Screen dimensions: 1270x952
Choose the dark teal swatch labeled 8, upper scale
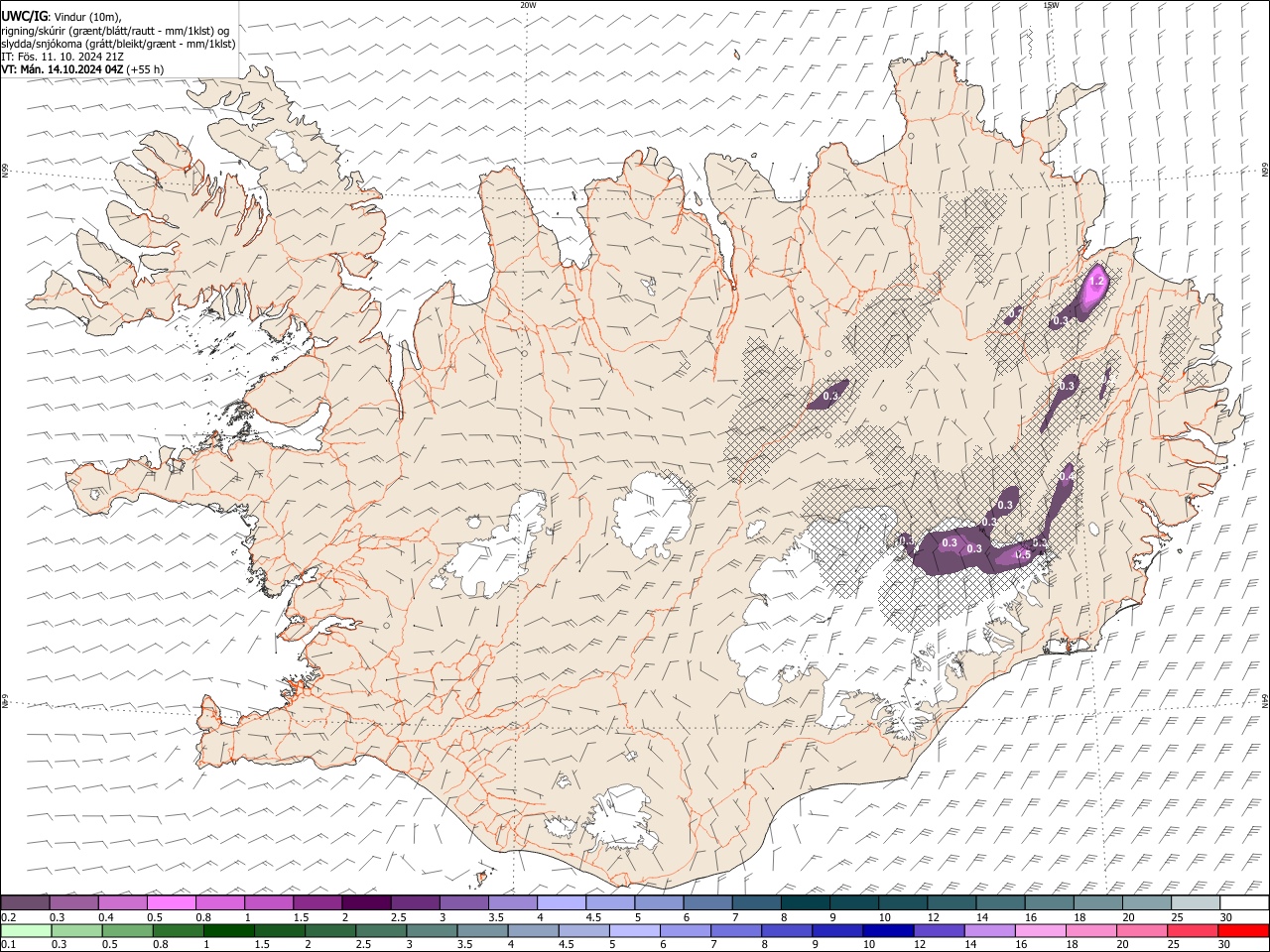[806, 903]
